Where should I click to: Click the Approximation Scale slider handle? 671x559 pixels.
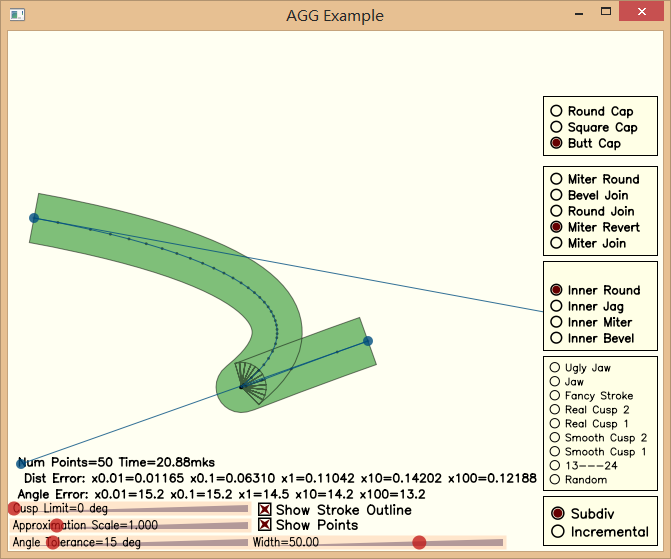pos(57,525)
